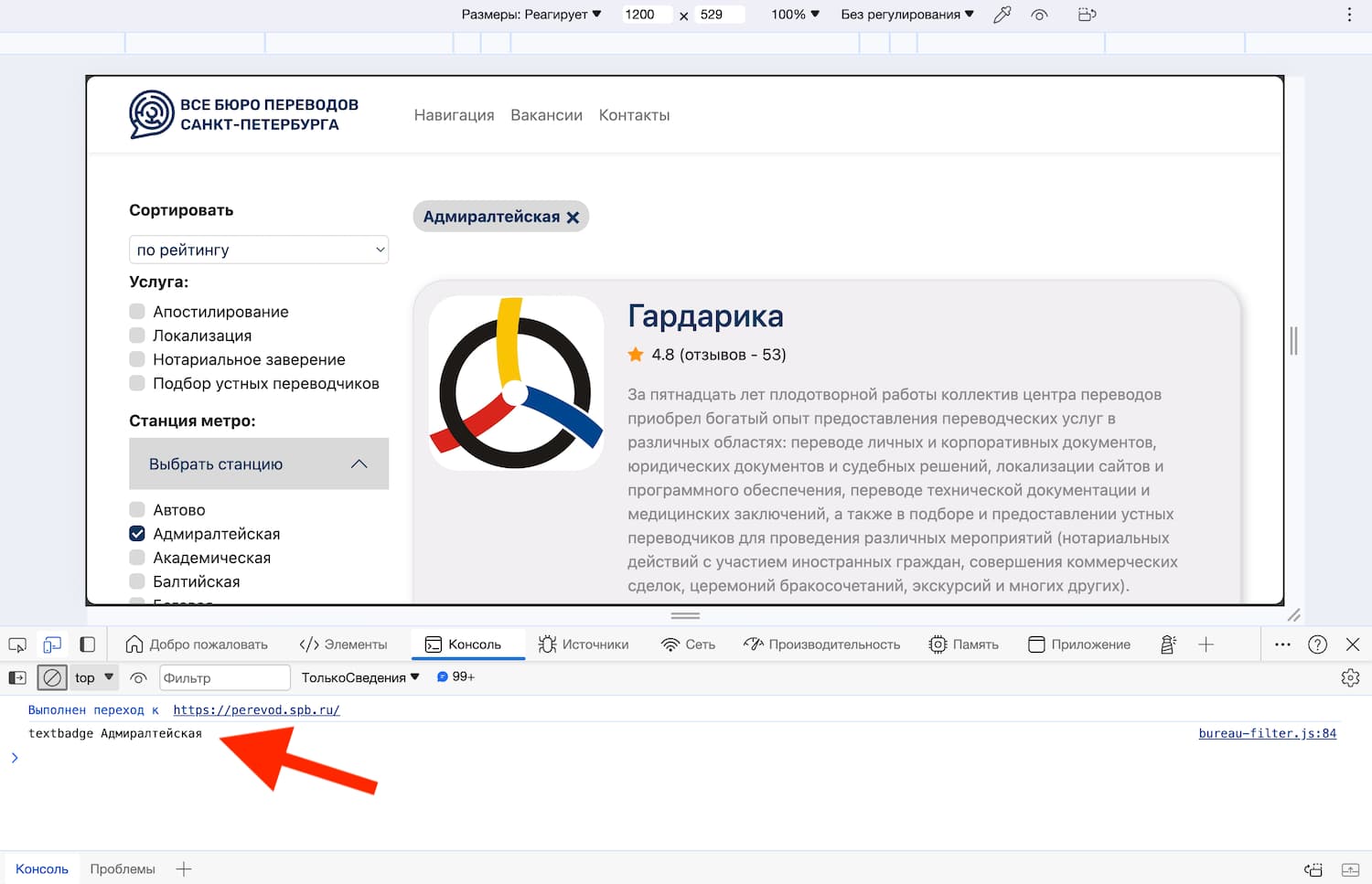Open the top context dropdown
Viewport: 1372px width, 884px height.
click(x=94, y=677)
